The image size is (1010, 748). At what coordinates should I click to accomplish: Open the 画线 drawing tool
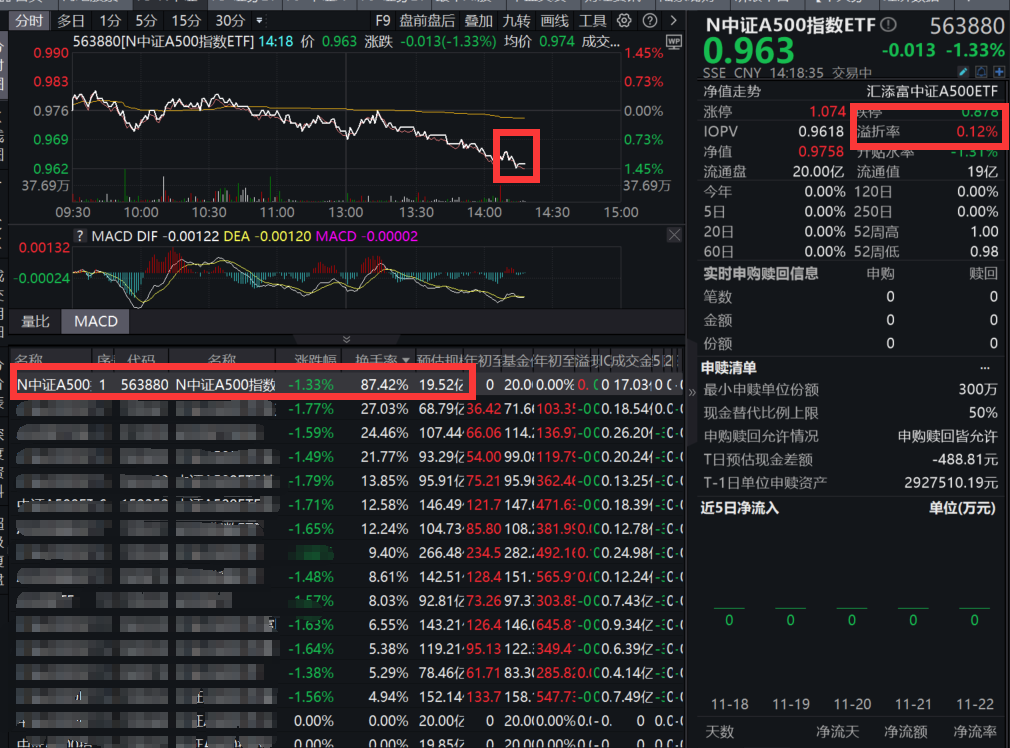pyautogui.click(x=554, y=21)
